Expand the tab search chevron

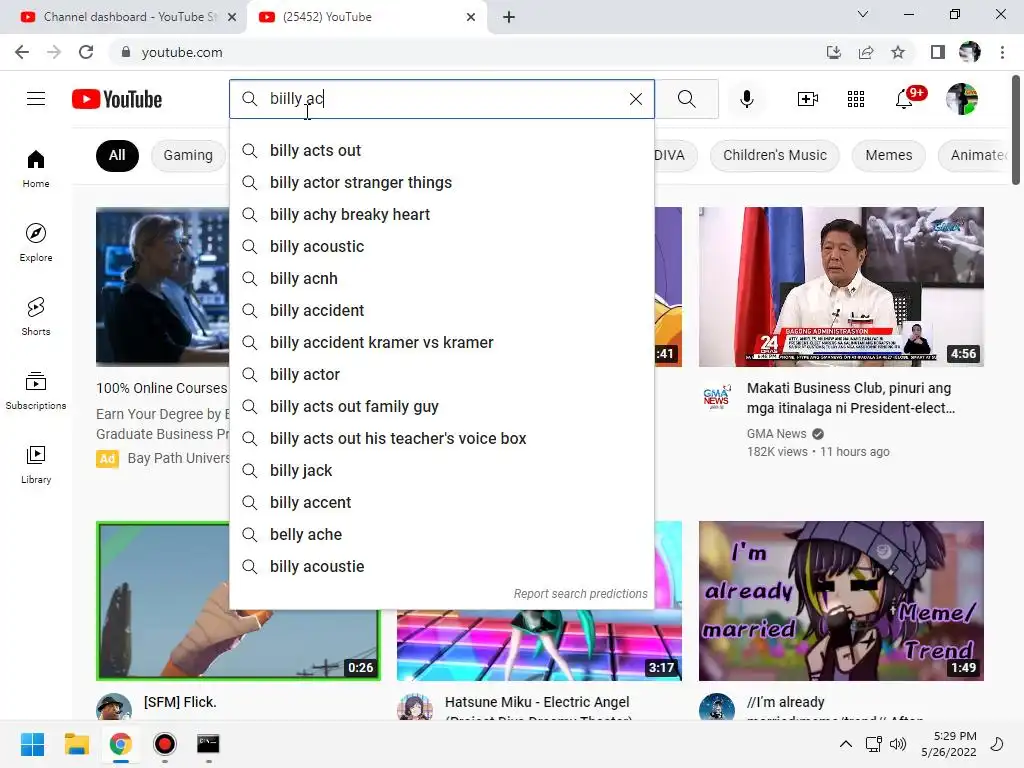863,14
